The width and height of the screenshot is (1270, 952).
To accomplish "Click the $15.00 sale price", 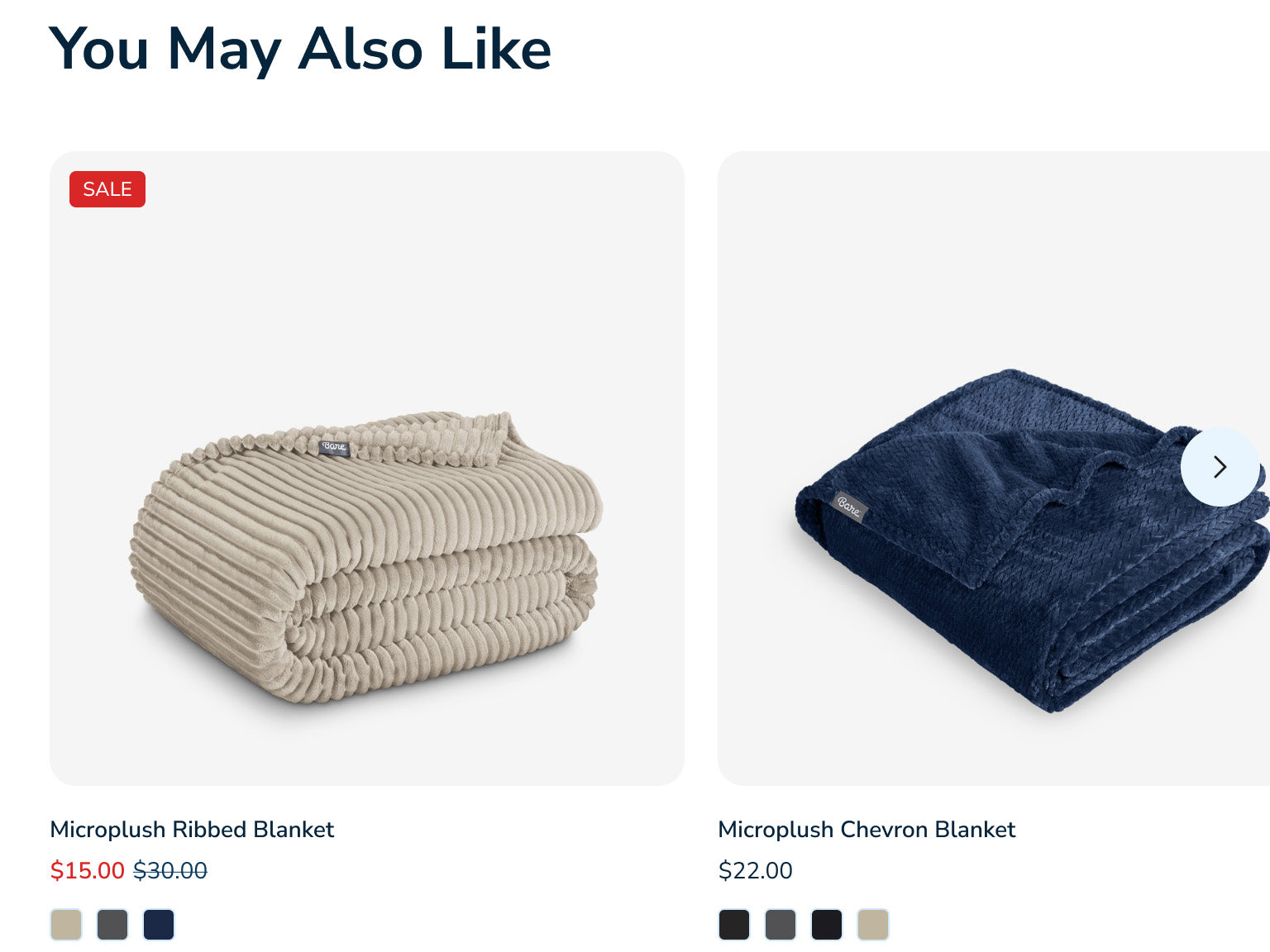I will 87,870.
